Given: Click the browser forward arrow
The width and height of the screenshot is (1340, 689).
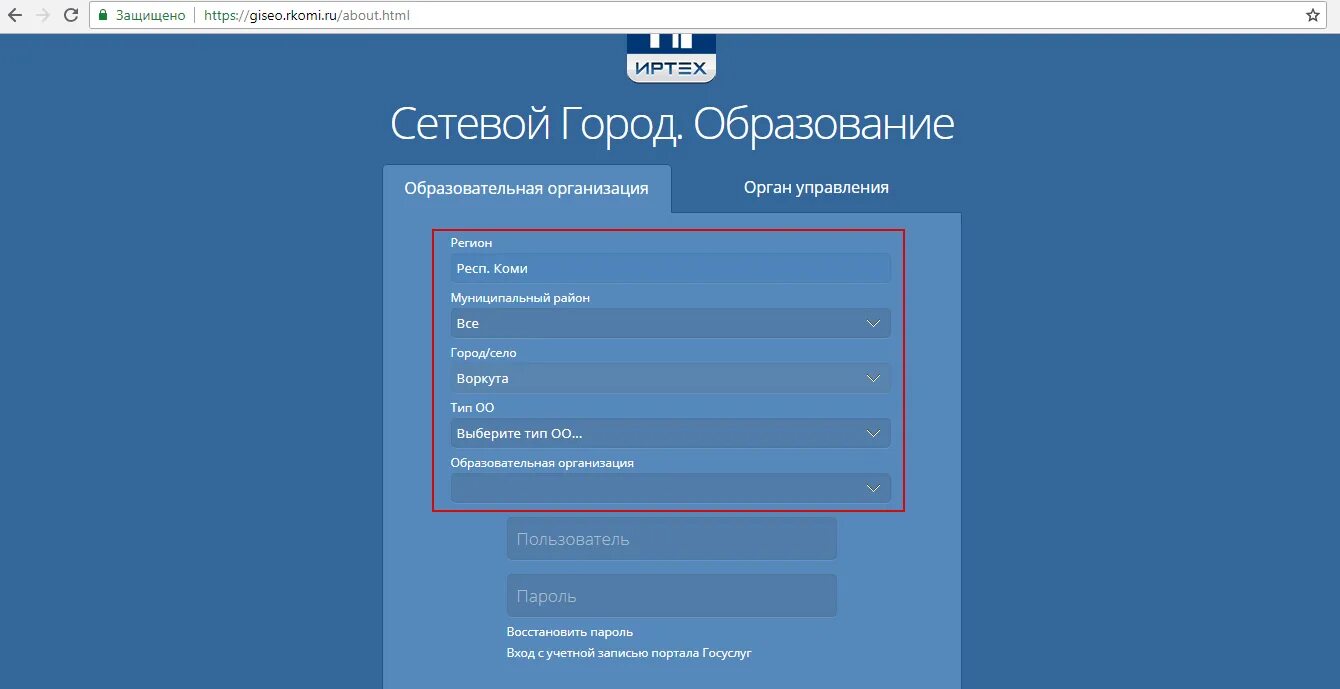Looking at the screenshot, I should pyautogui.click(x=43, y=15).
